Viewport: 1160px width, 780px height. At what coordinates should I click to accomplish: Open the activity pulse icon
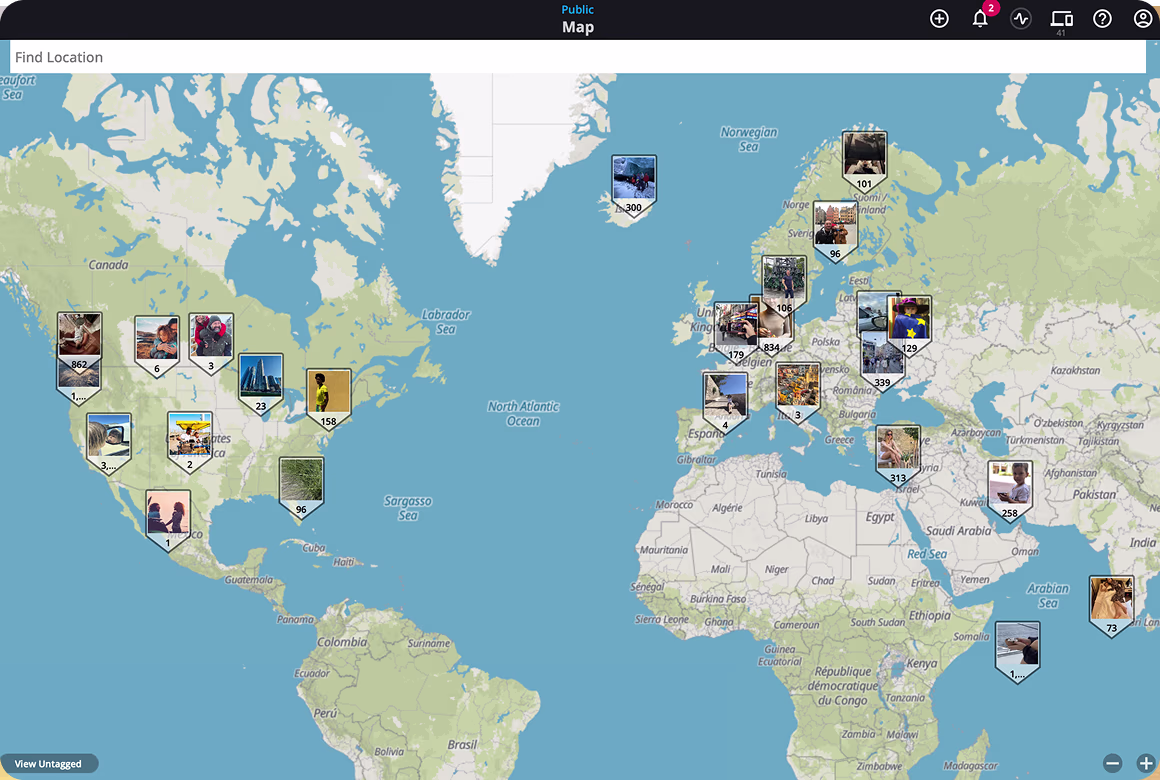[1020, 19]
